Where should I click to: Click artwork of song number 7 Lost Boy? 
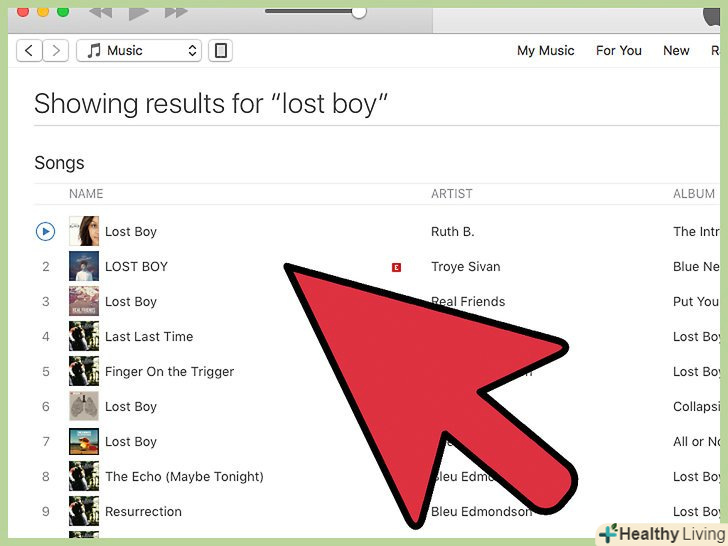point(84,441)
